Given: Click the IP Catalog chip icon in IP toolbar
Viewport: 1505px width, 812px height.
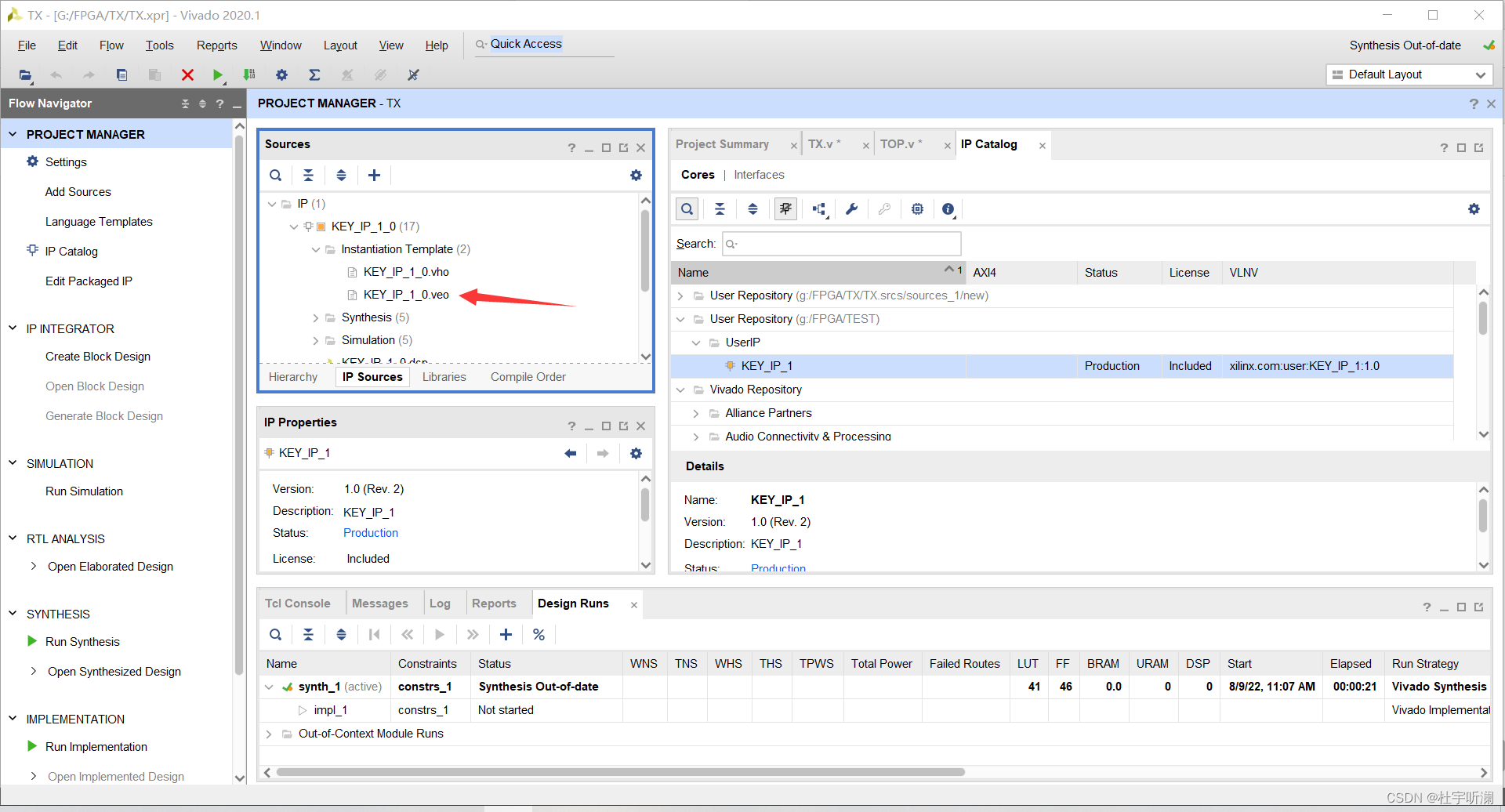Looking at the screenshot, I should [918, 209].
